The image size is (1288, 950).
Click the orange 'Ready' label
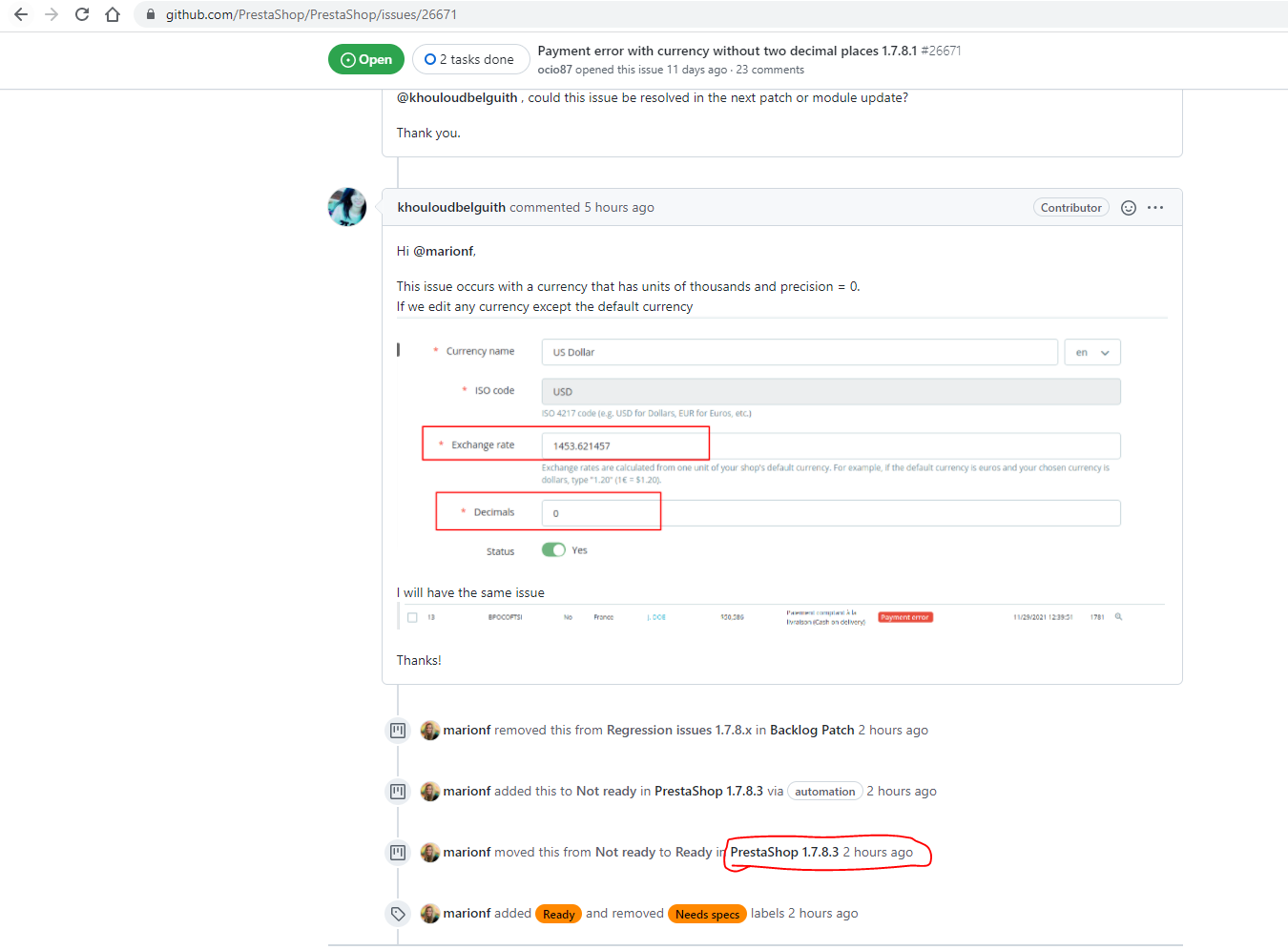559,914
